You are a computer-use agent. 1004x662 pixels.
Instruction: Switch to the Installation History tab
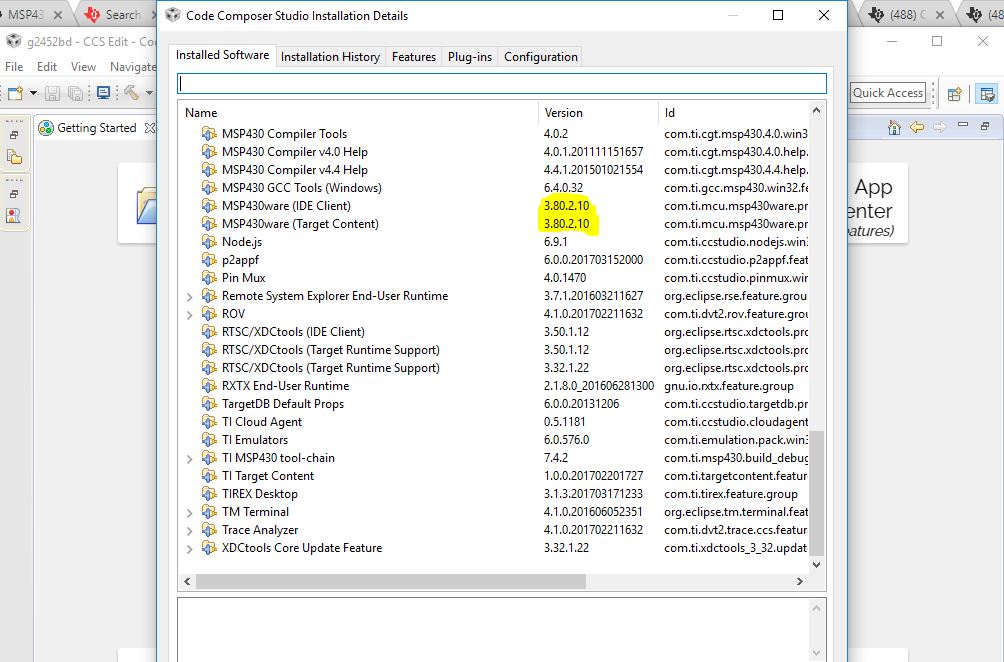tap(330, 57)
